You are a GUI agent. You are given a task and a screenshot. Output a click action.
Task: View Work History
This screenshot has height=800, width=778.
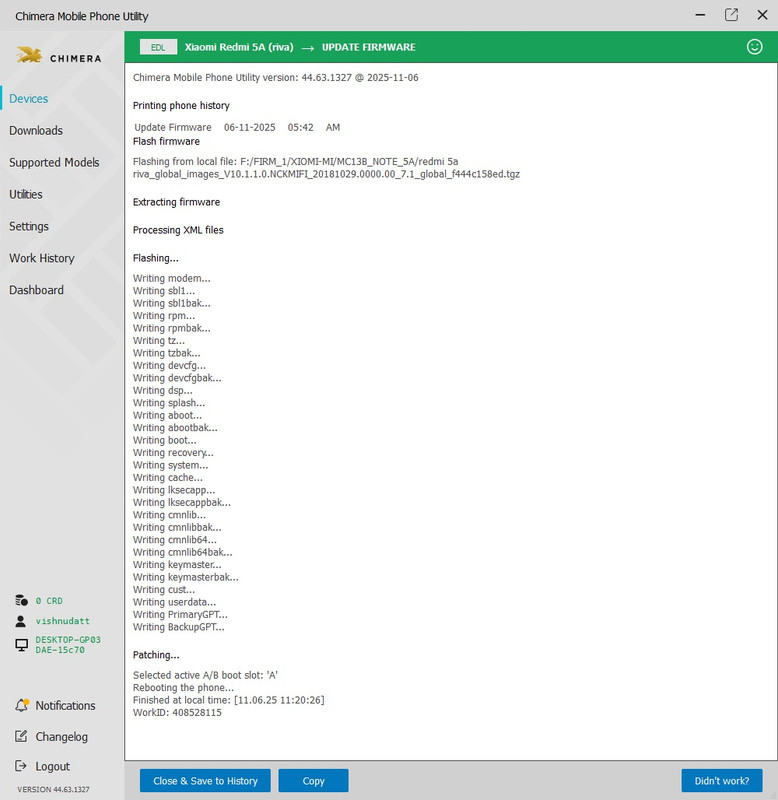[x=42, y=258]
